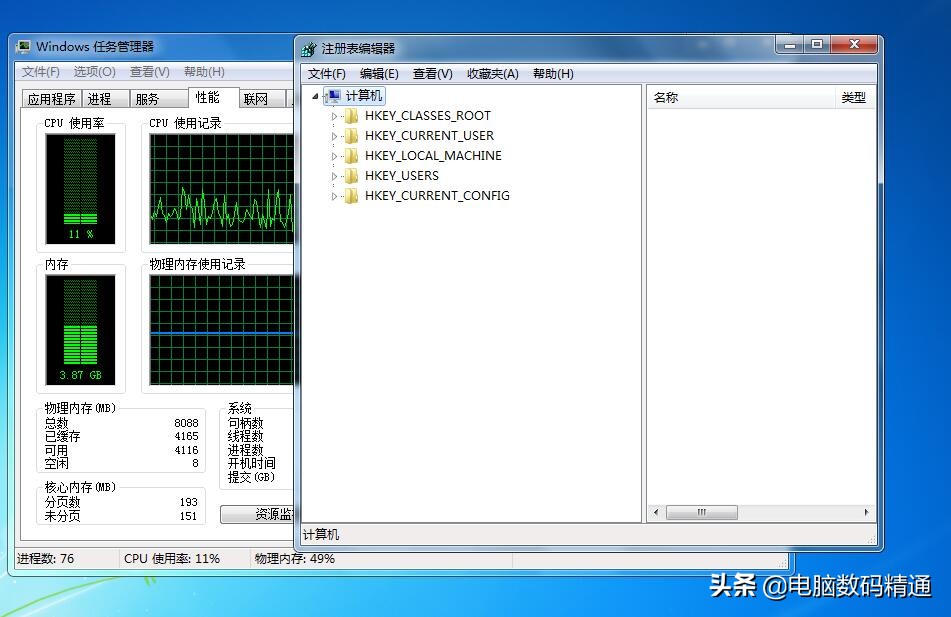
Task: Open the 收藏夹(A) menu in Registry Editor
Action: 492,73
